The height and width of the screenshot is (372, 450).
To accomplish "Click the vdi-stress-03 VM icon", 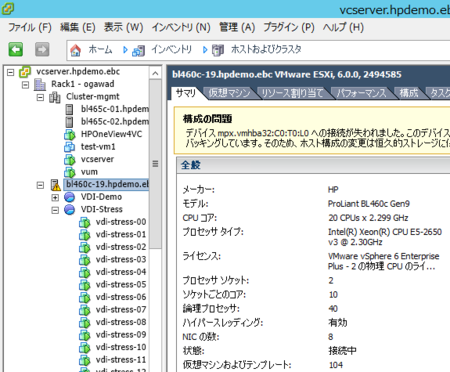I will (85, 260).
